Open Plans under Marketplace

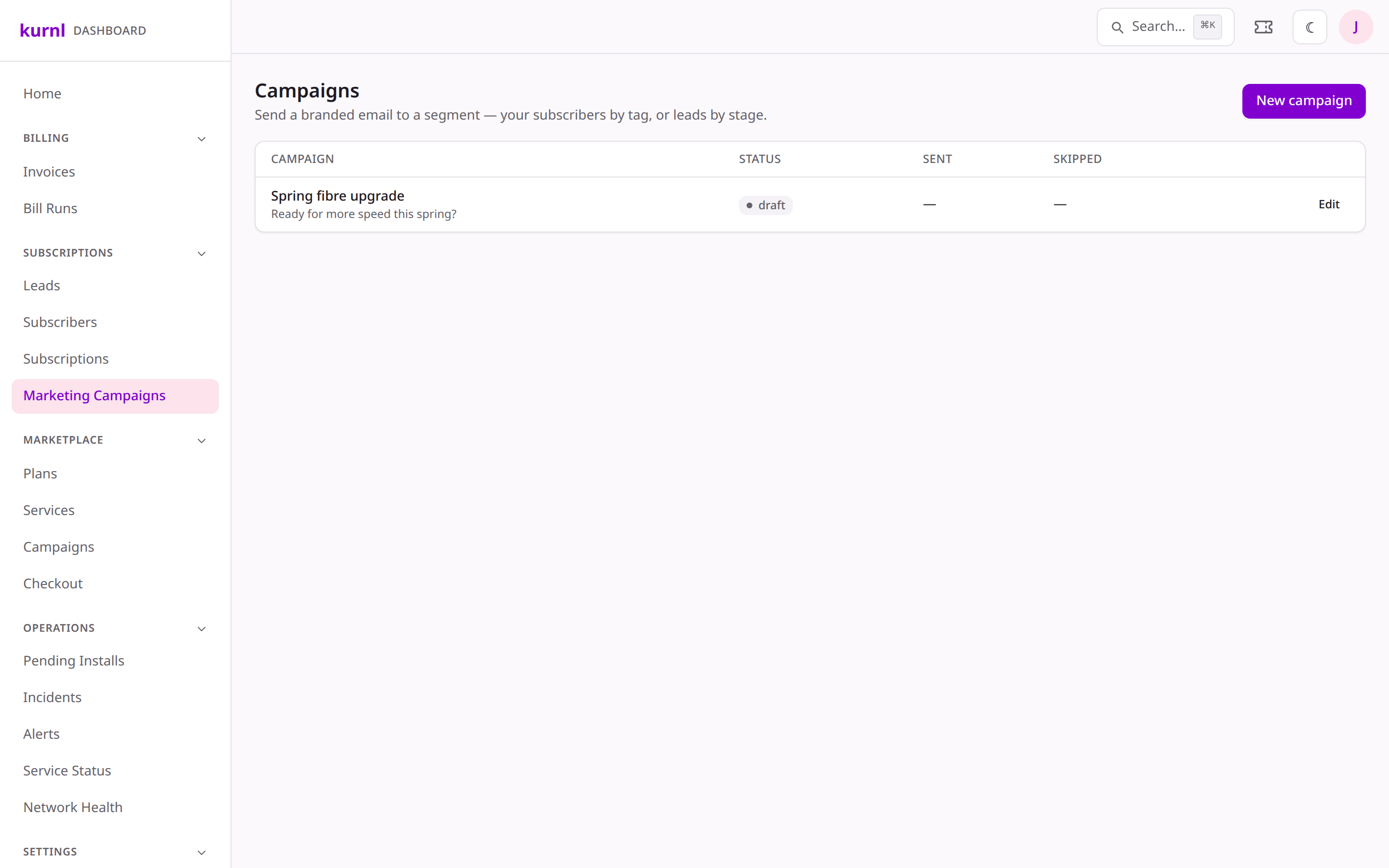point(115,474)
